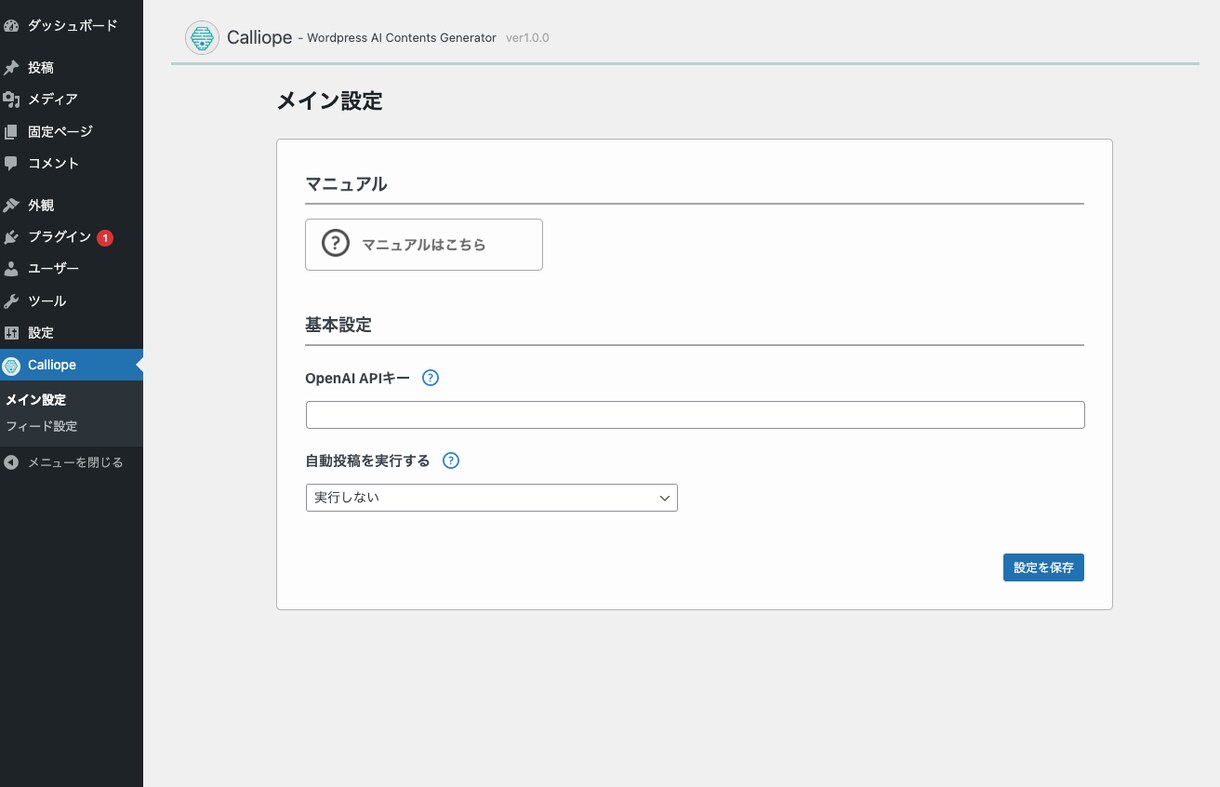
Task: Open ダッシュボード menu
Action: 71,25
